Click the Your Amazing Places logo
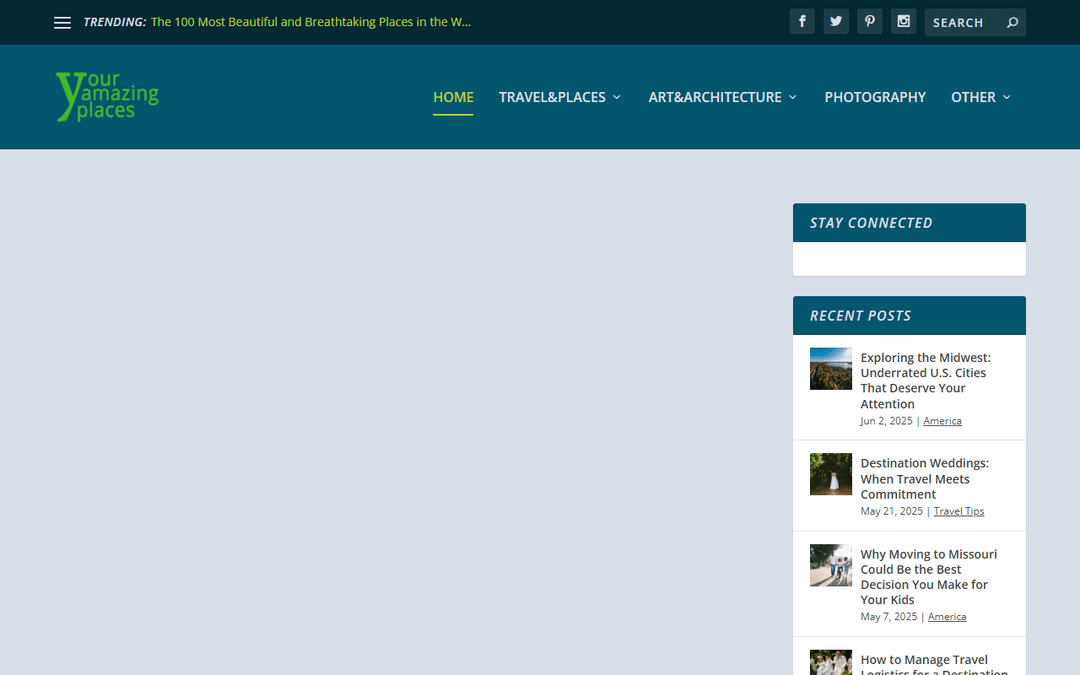Viewport: 1080px width, 675px height. [107, 96]
